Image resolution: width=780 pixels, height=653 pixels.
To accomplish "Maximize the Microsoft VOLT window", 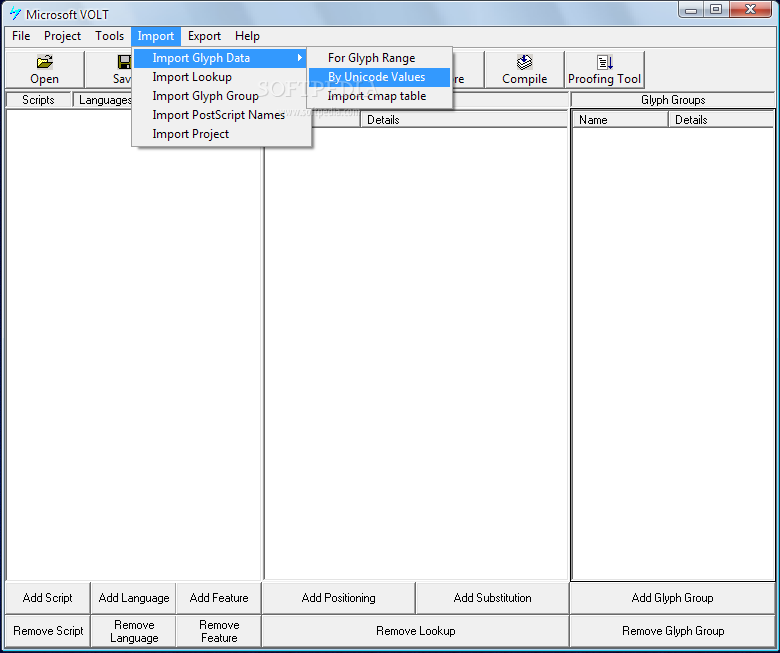I will (x=716, y=9).
